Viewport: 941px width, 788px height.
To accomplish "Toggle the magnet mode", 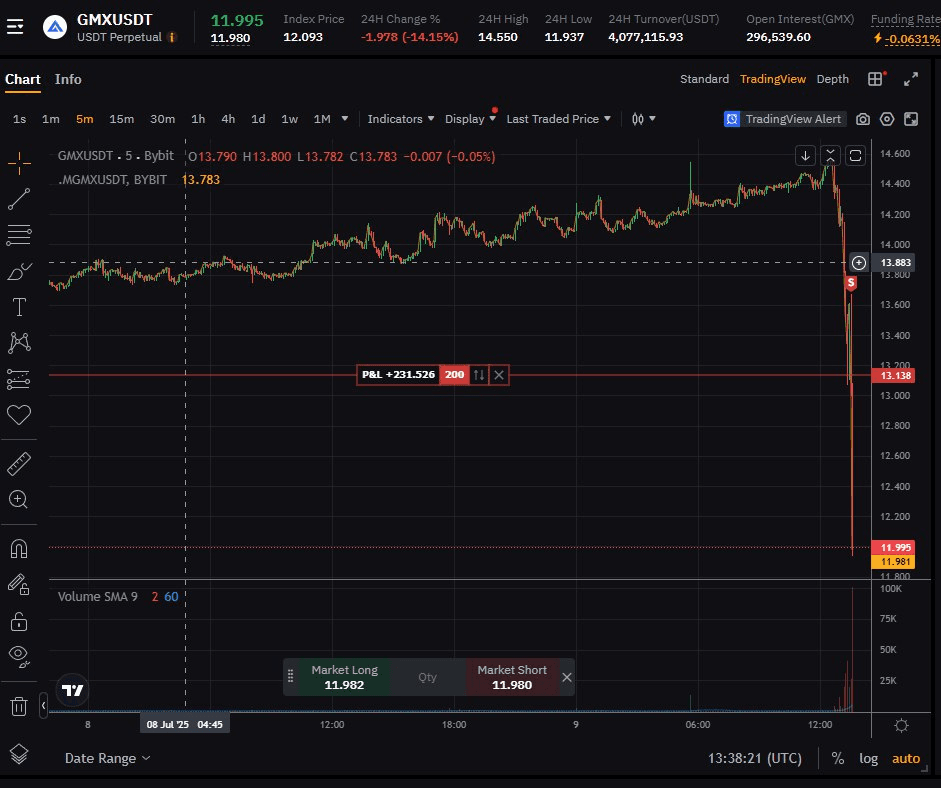I will pos(19,549).
